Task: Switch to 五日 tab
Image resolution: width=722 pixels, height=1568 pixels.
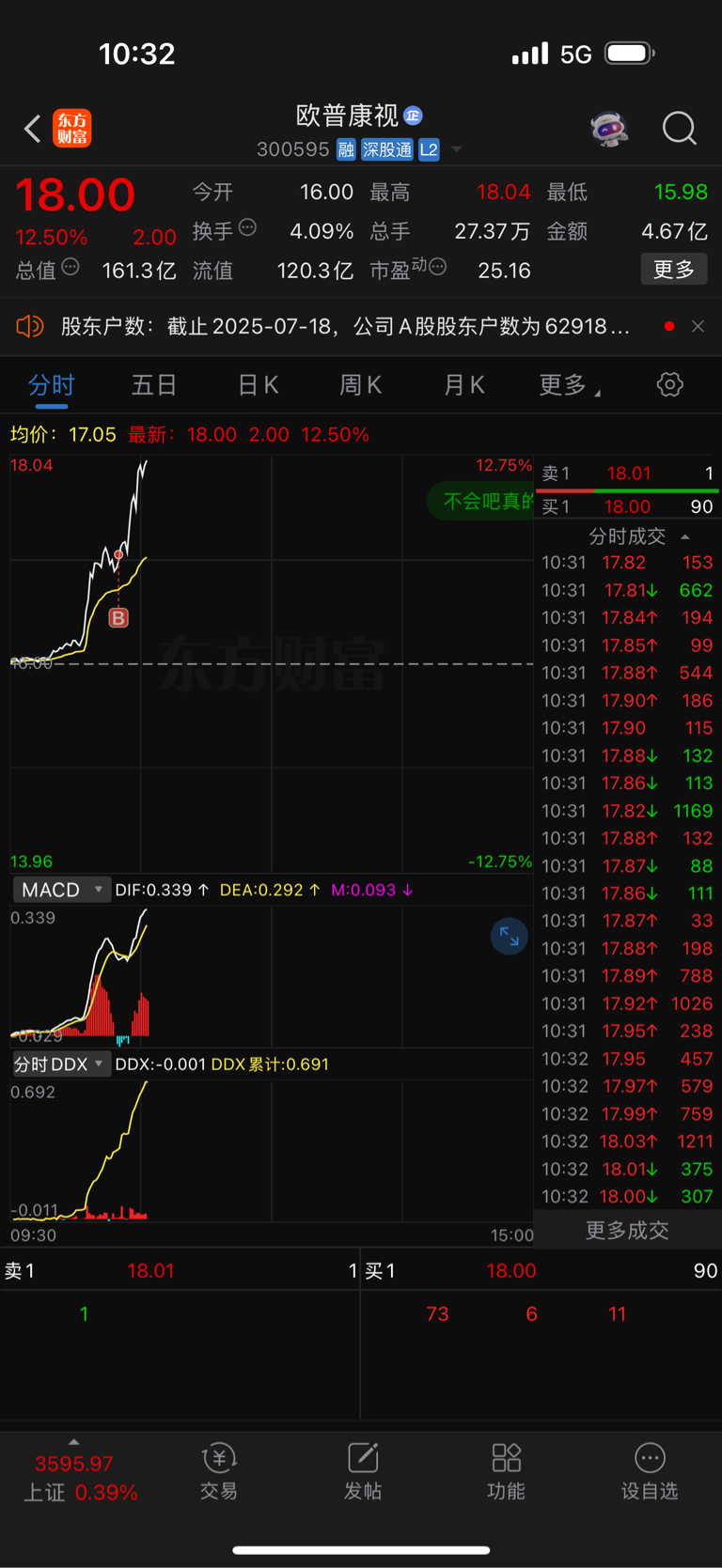Action: pos(154,384)
